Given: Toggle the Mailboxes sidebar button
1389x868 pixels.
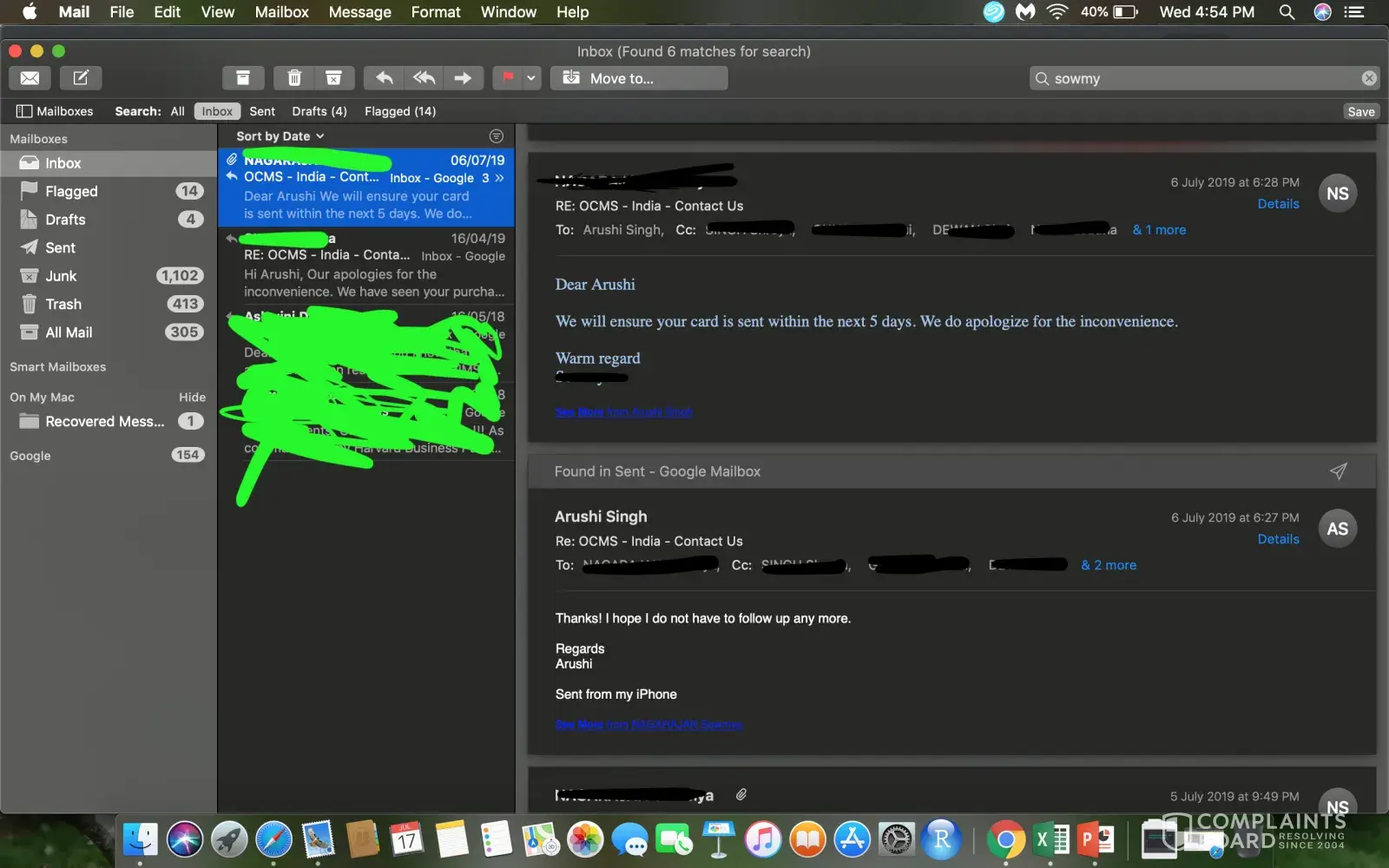Looking at the screenshot, I should click(55, 111).
